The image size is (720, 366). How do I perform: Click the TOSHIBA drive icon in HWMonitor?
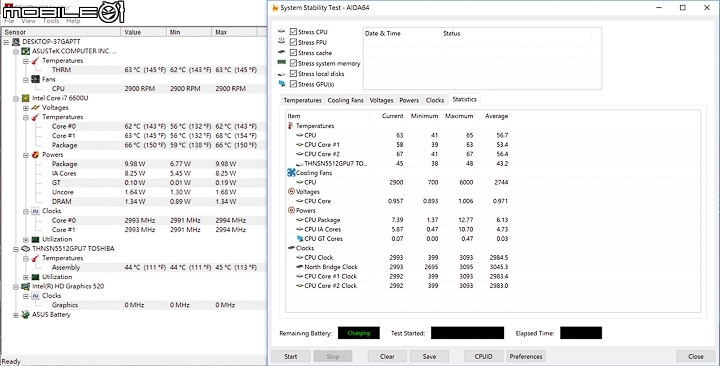point(26,249)
